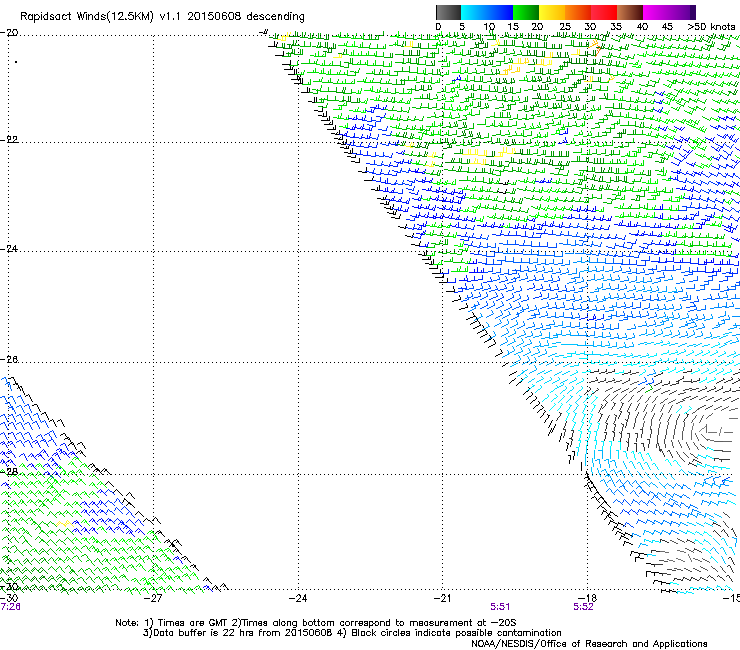Click the purple 45–50 knots legend color

682,12
